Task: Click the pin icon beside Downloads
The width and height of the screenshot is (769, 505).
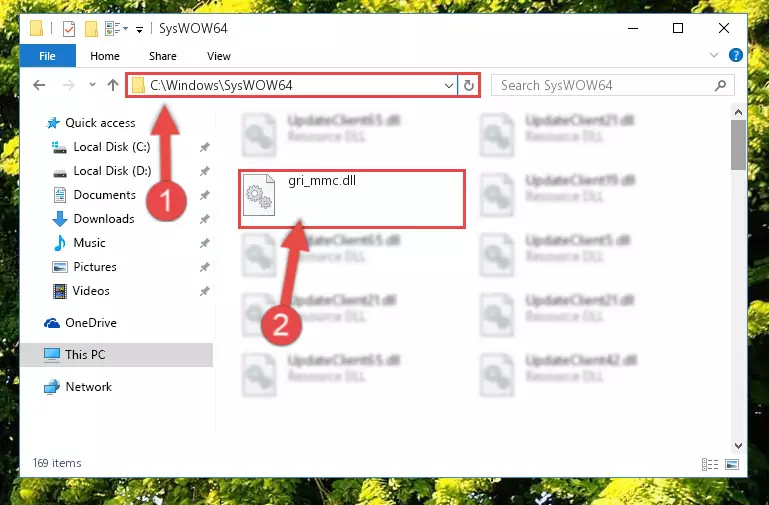Action: pos(205,219)
